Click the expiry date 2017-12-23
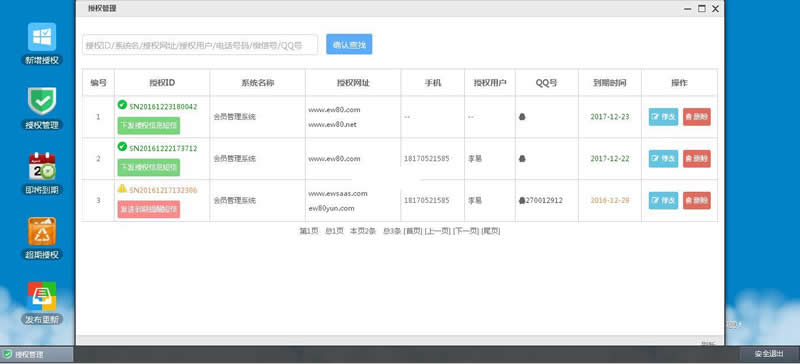 610,117
